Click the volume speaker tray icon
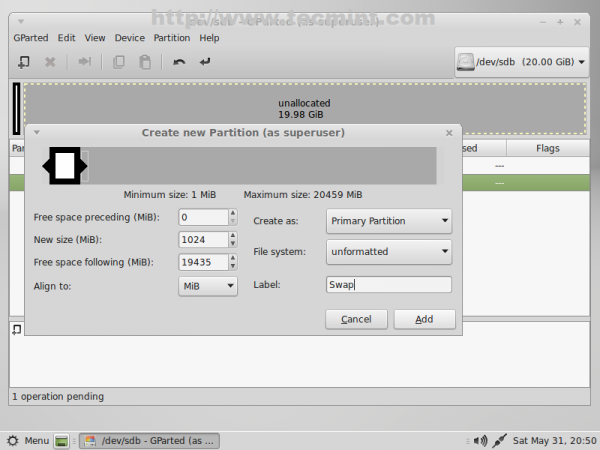This screenshot has height=450, width=600. [x=480, y=441]
